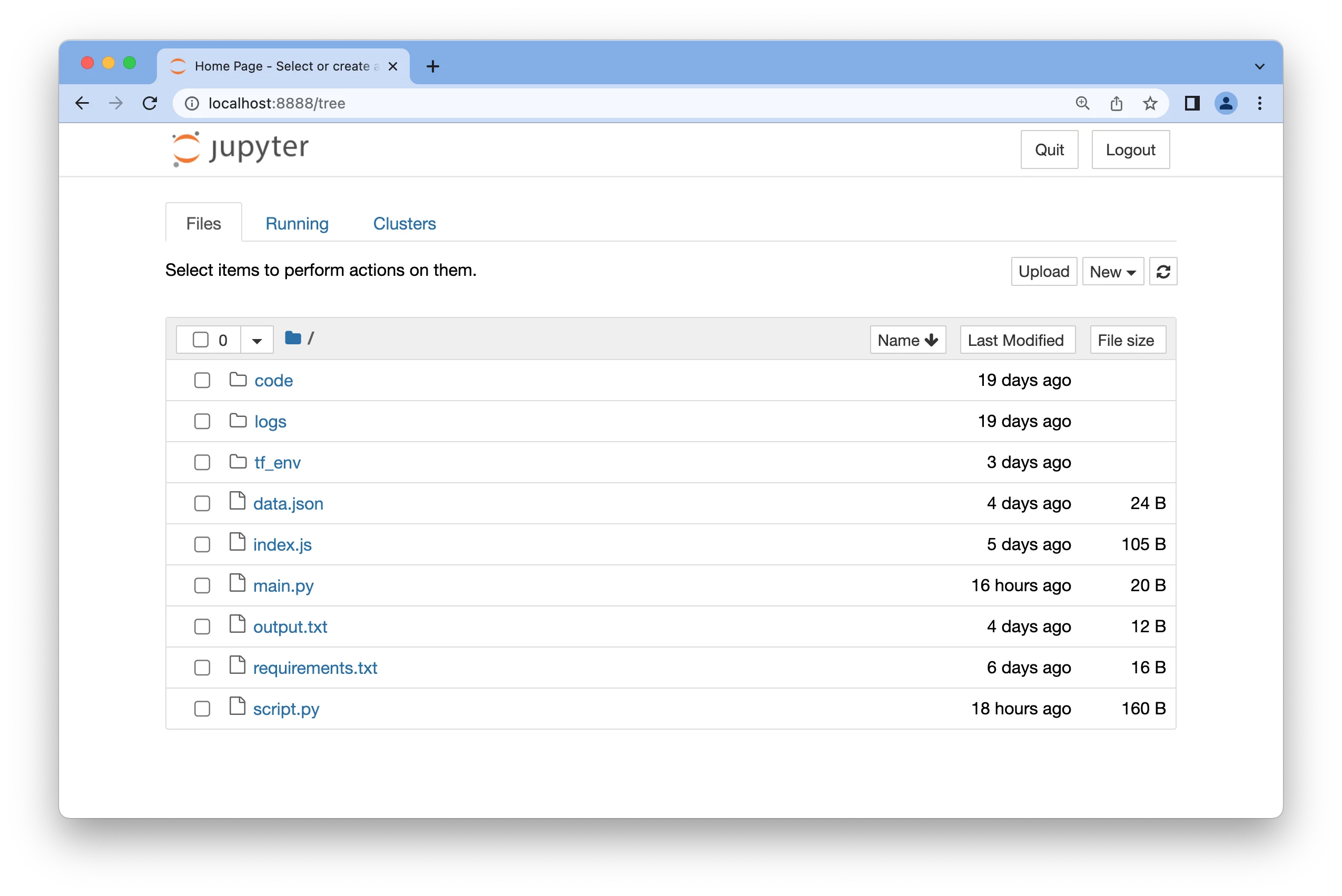
Task: Click the folder icon for code
Action: pos(238,379)
